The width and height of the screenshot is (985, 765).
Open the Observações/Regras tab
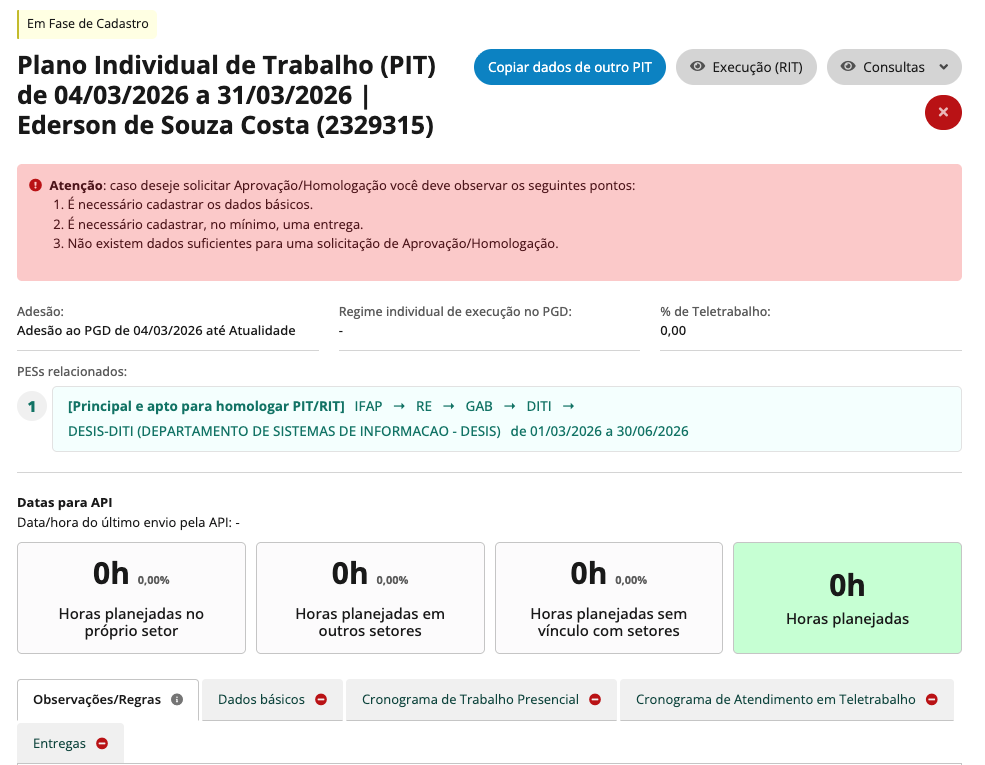point(108,700)
